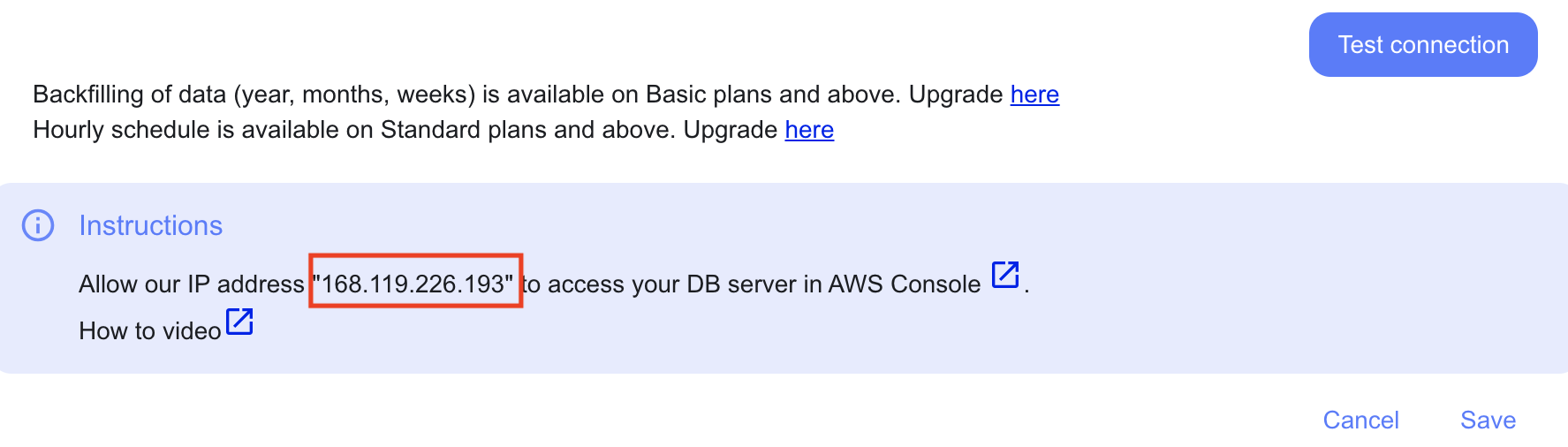
Task: Click the 'How to video' text
Action: click(149, 330)
